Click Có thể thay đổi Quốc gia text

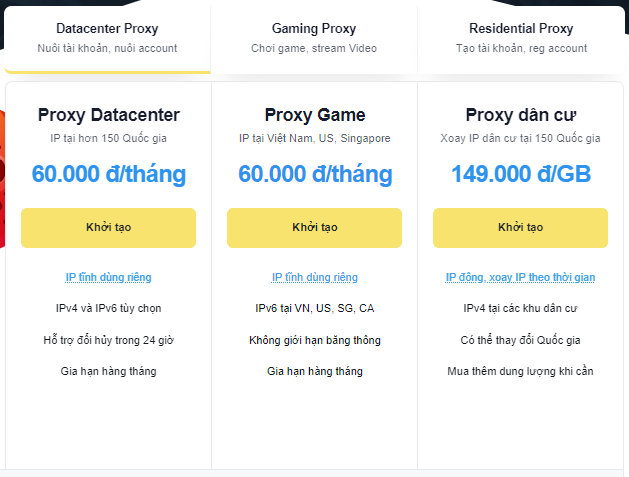(x=520, y=340)
